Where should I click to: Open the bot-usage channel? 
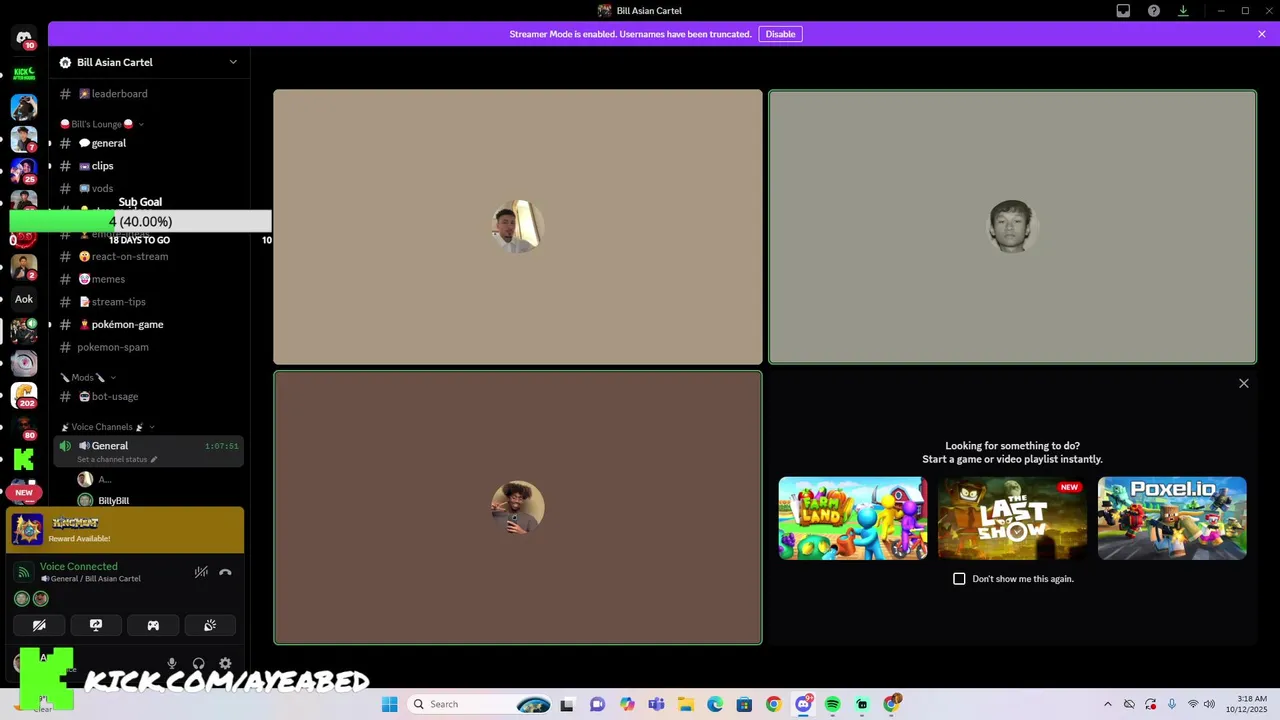click(149, 396)
